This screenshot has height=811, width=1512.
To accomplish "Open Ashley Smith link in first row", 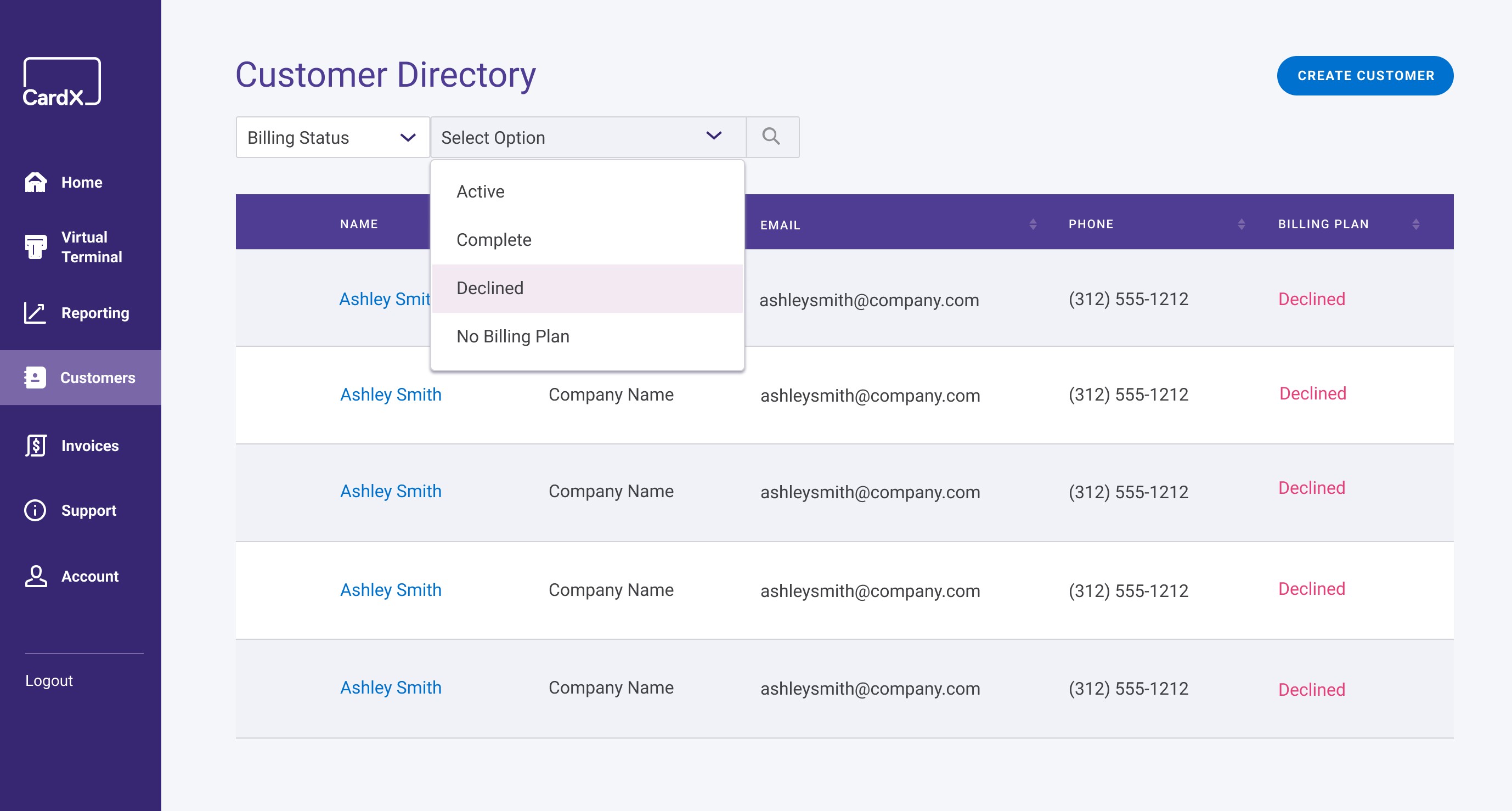I will tap(385, 299).
